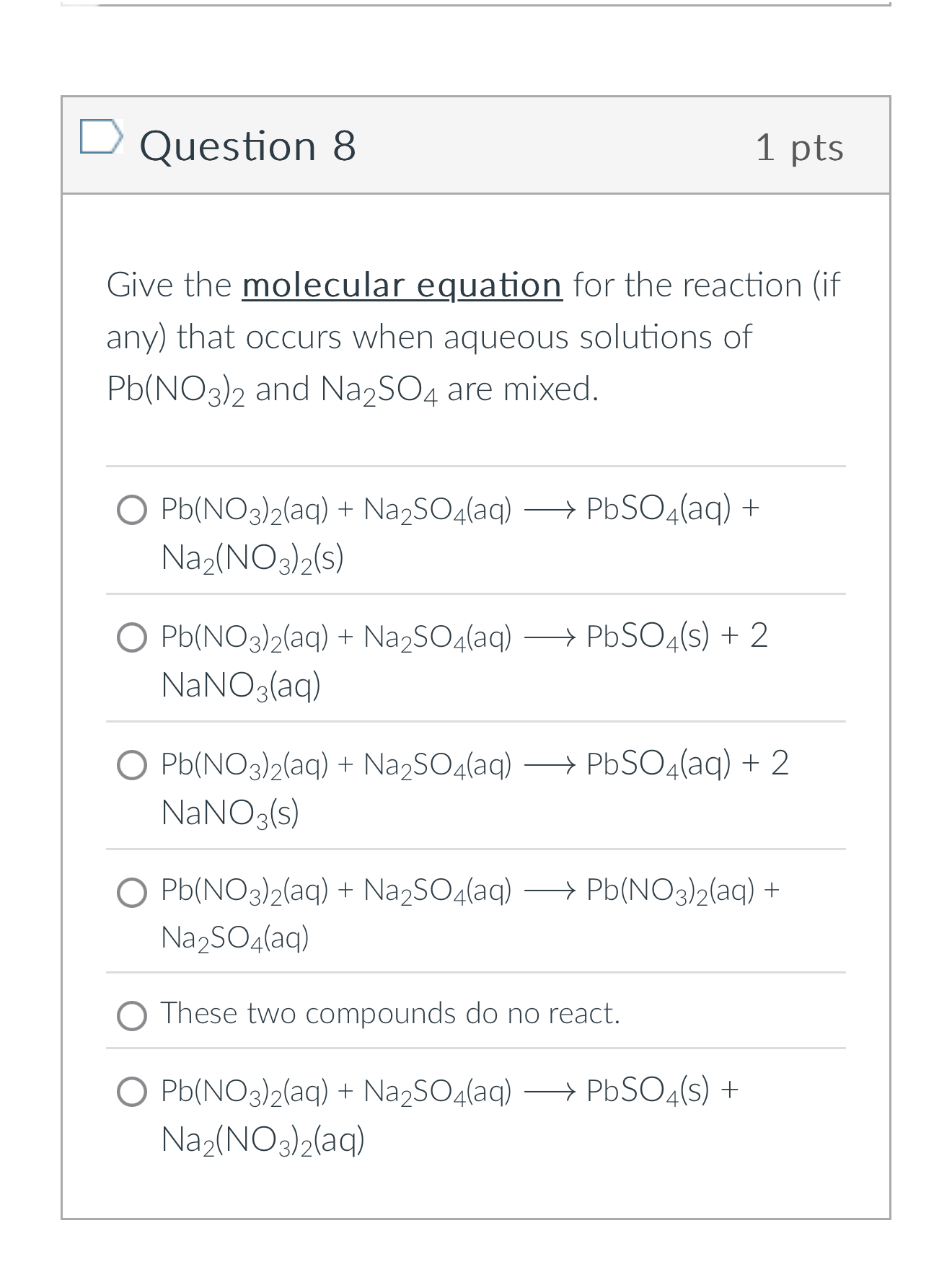This screenshot has height=1272, width=952.
Task: Click the Na2SO4(aq) product text in fourth option
Action: [x=235, y=938]
